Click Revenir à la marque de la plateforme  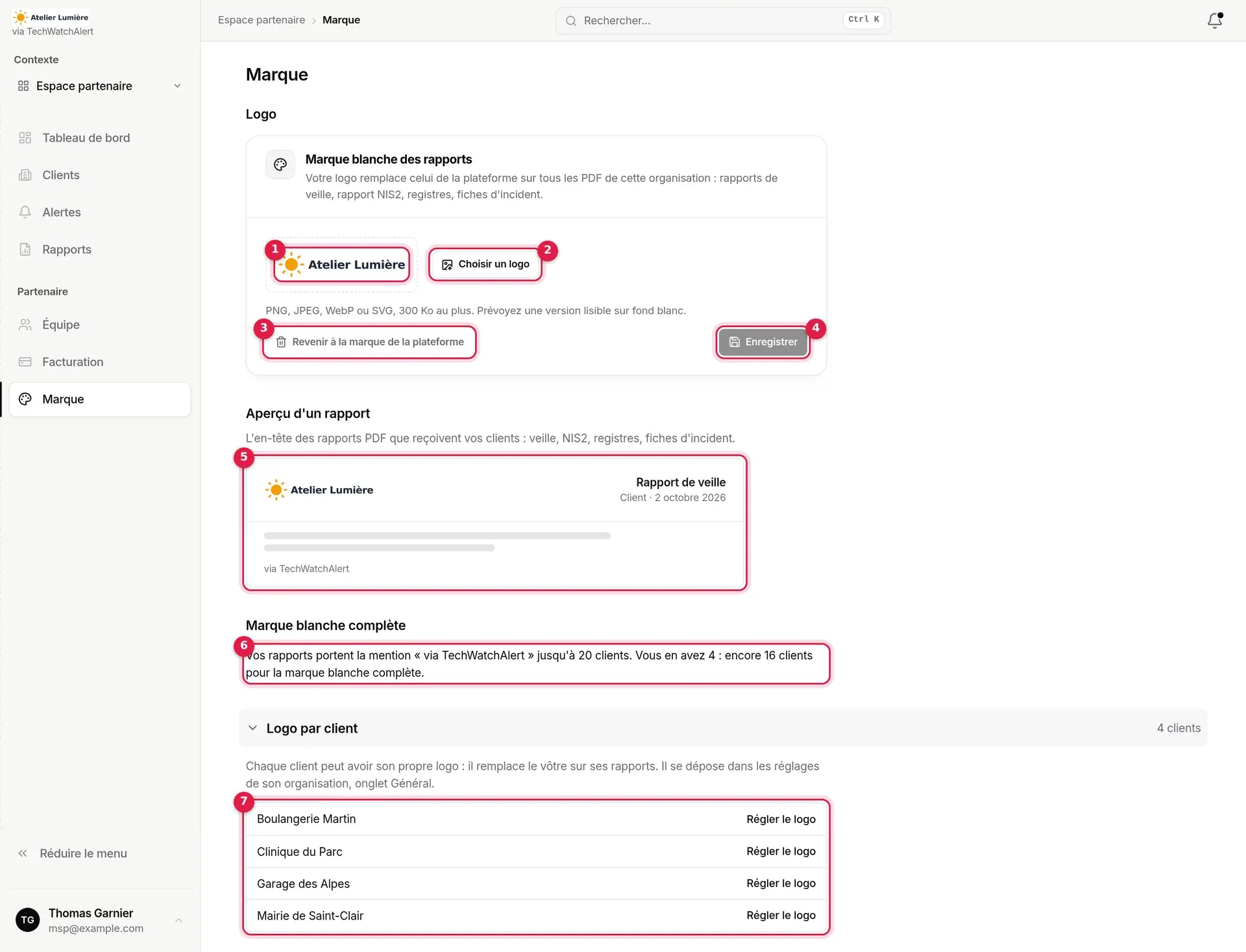pyautogui.click(x=369, y=342)
